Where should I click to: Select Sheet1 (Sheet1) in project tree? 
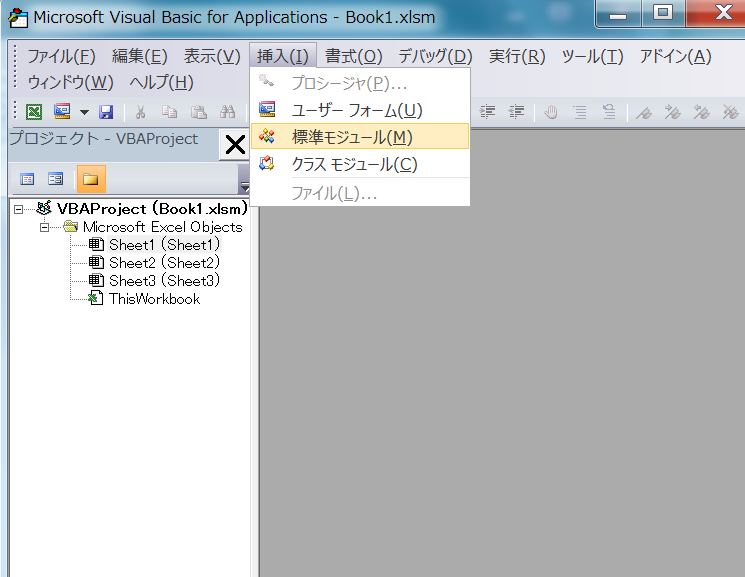(164, 245)
